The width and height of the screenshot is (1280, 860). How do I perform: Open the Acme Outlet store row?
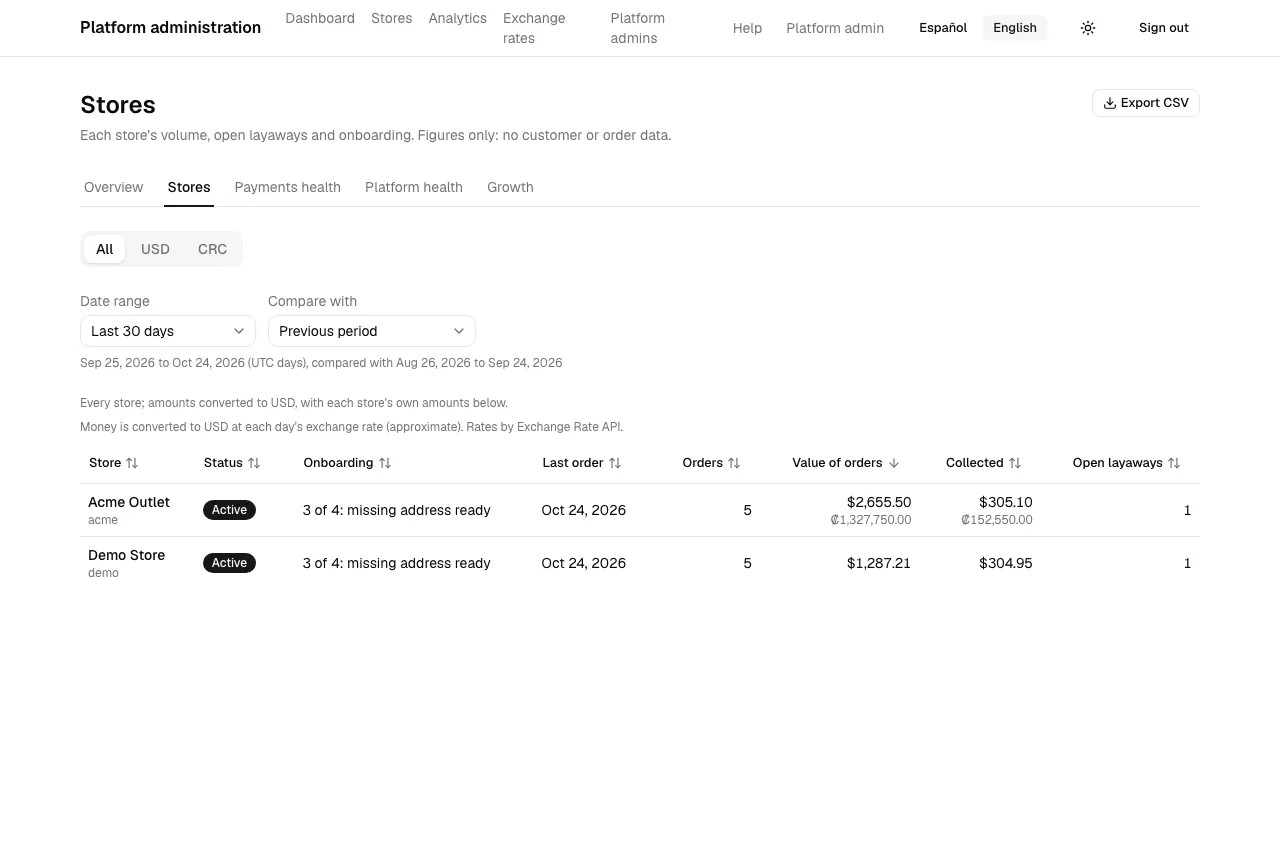point(640,510)
